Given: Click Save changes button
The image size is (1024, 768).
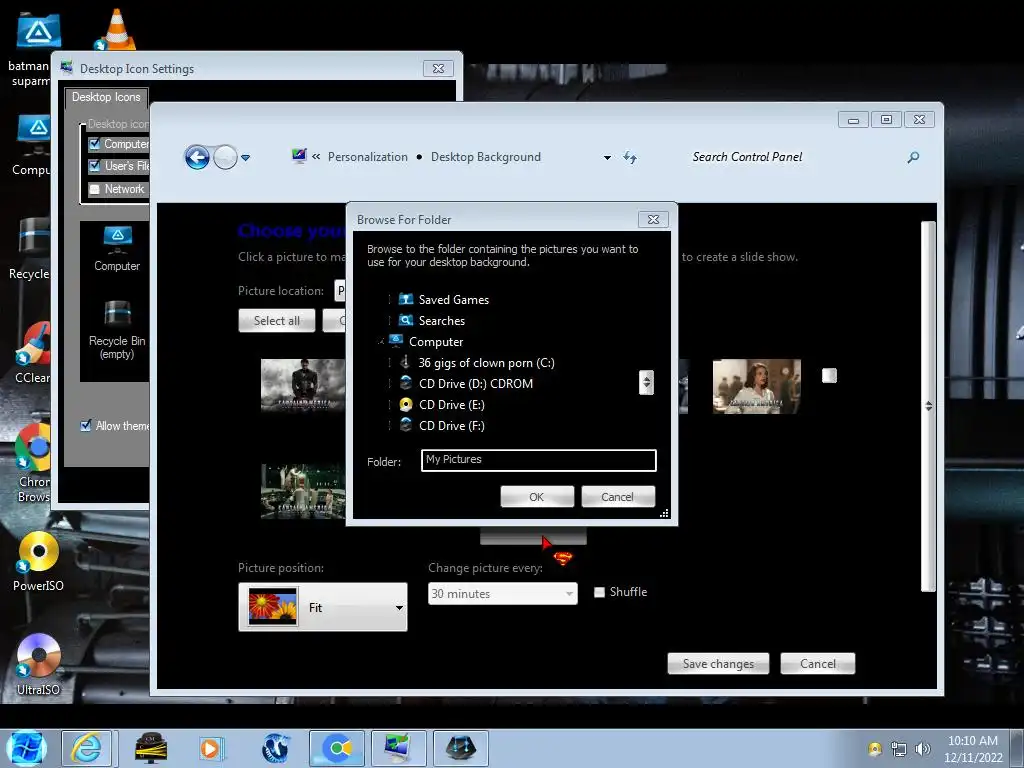Looking at the screenshot, I should [718, 664].
